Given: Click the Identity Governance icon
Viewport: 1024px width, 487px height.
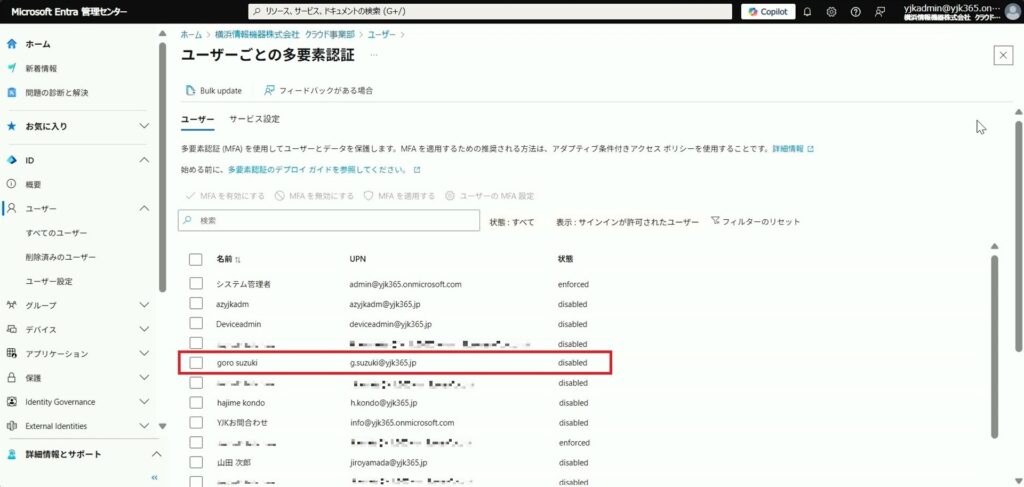Looking at the screenshot, I should coord(11,401).
